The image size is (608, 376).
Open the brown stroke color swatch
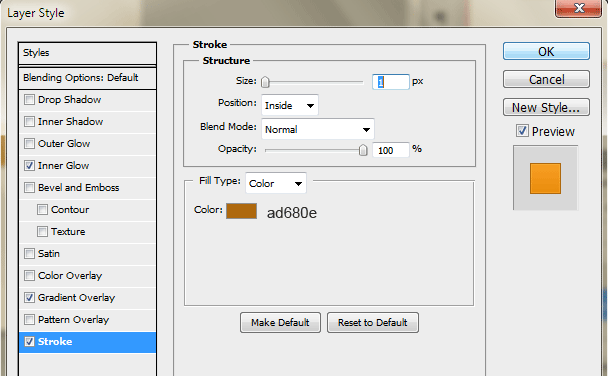241,211
